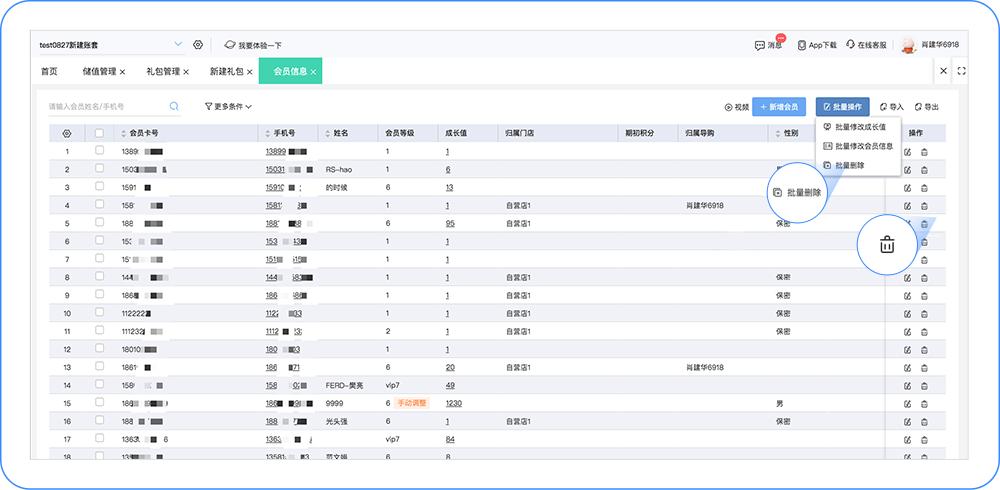Check the row 12 checkbox
The image size is (1000, 490).
point(99,348)
